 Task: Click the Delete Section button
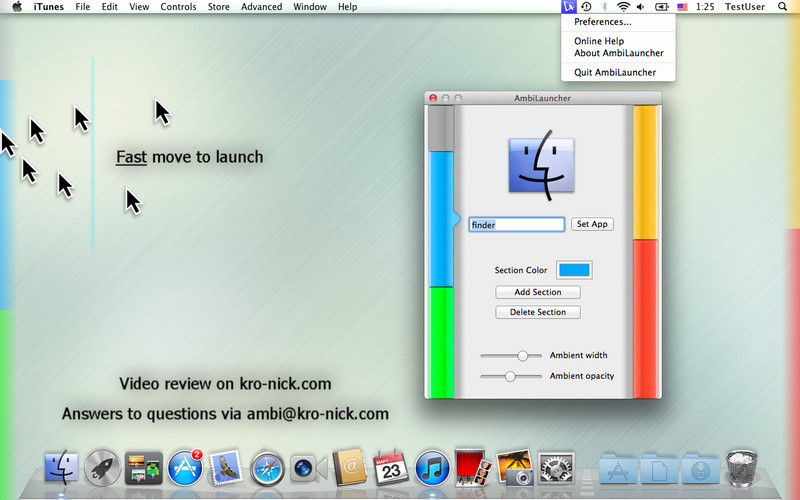tap(538, 312)
